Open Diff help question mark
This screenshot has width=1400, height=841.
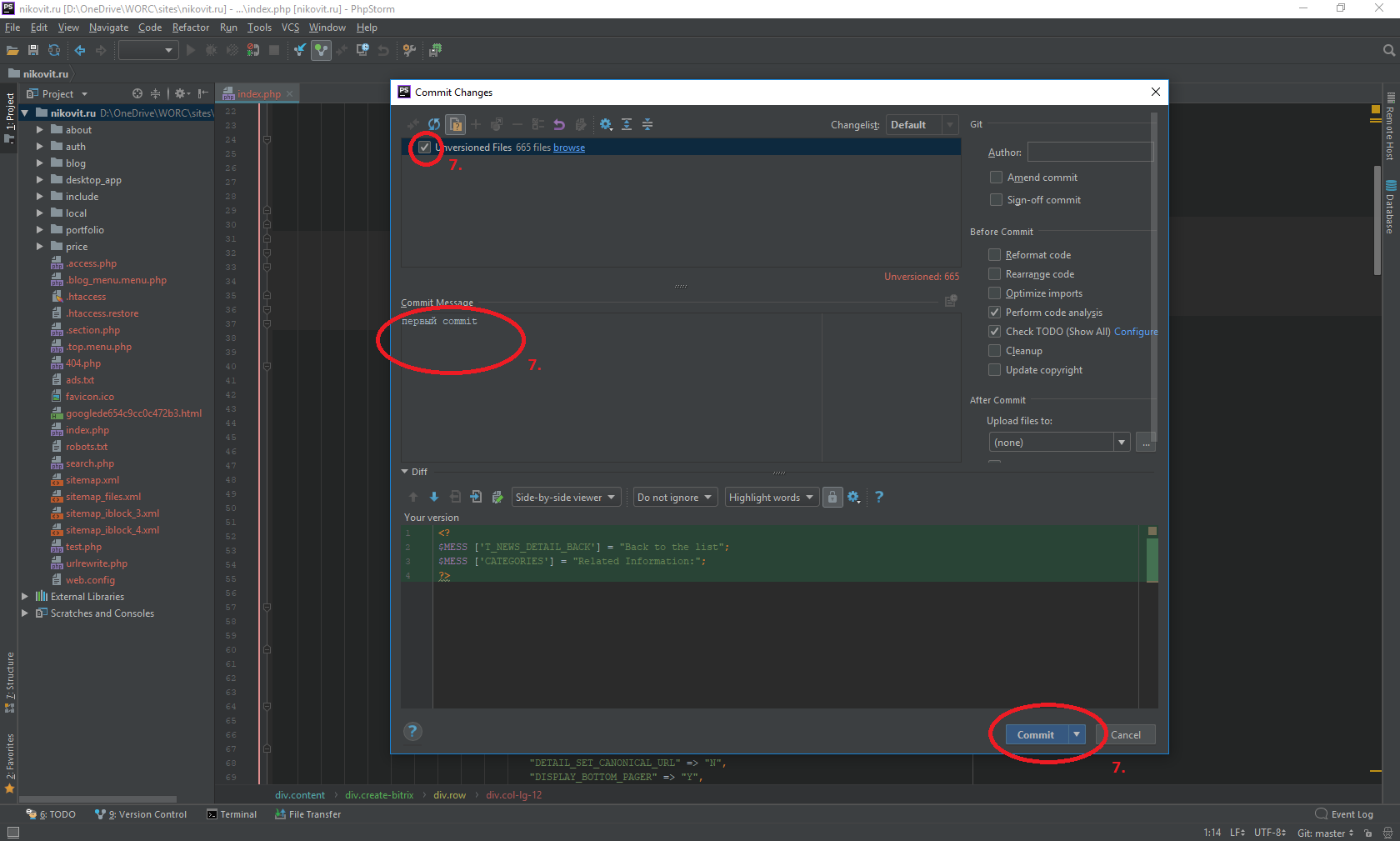[878, 497]
